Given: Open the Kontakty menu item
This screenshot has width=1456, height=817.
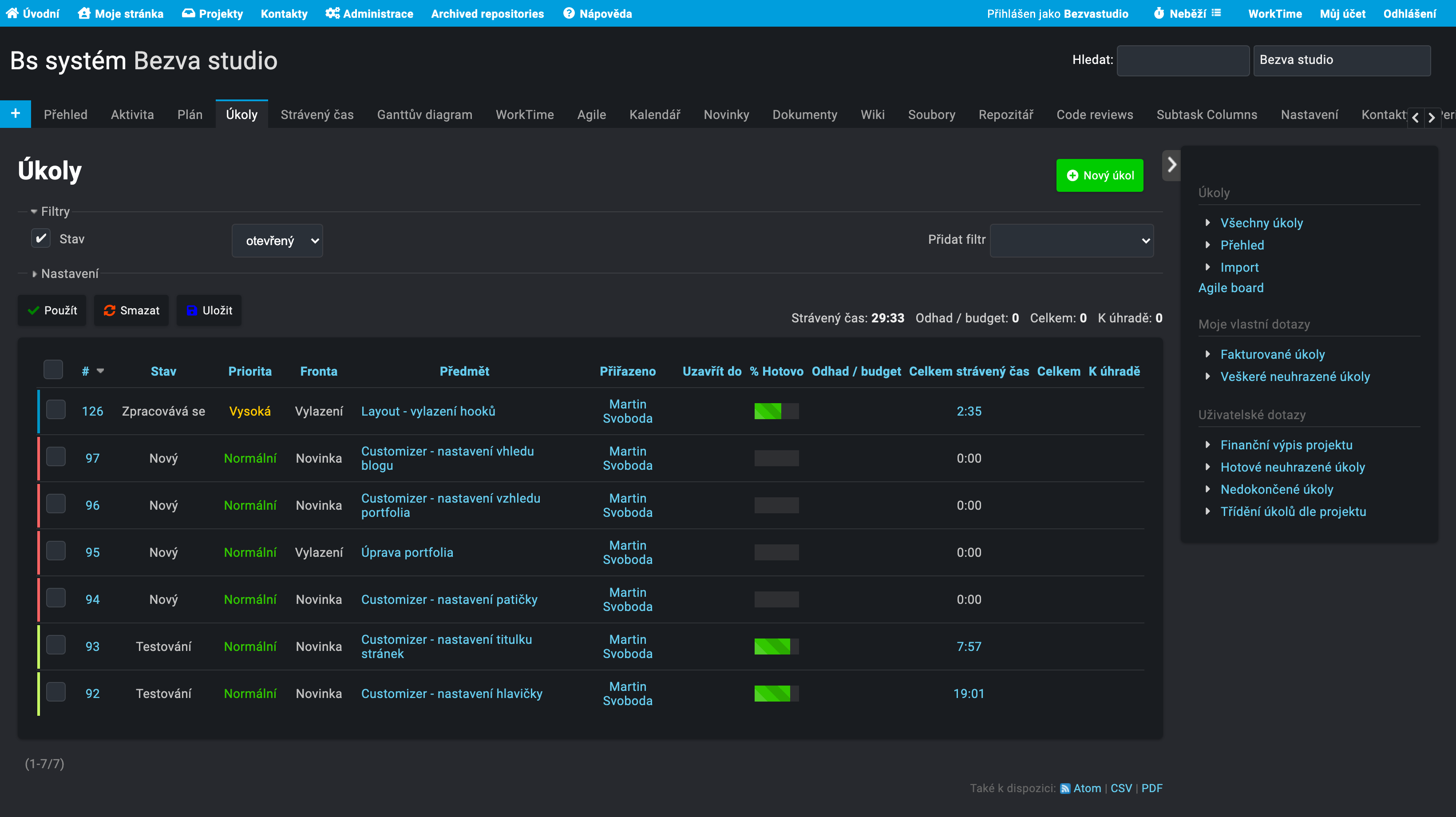Looking at the screenshot, I should [284, 14].
